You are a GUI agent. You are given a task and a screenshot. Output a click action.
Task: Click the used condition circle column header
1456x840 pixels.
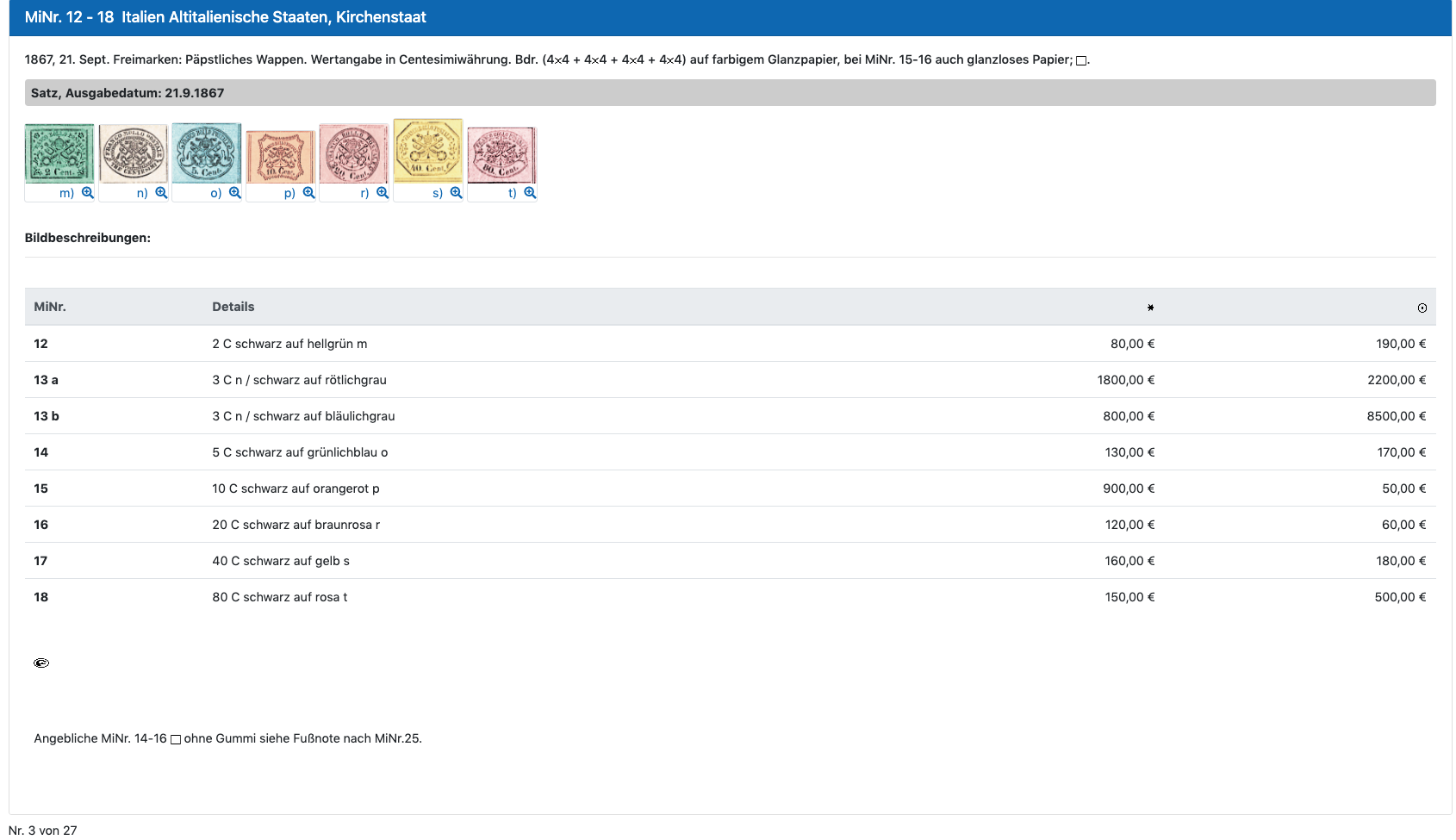1422,308
